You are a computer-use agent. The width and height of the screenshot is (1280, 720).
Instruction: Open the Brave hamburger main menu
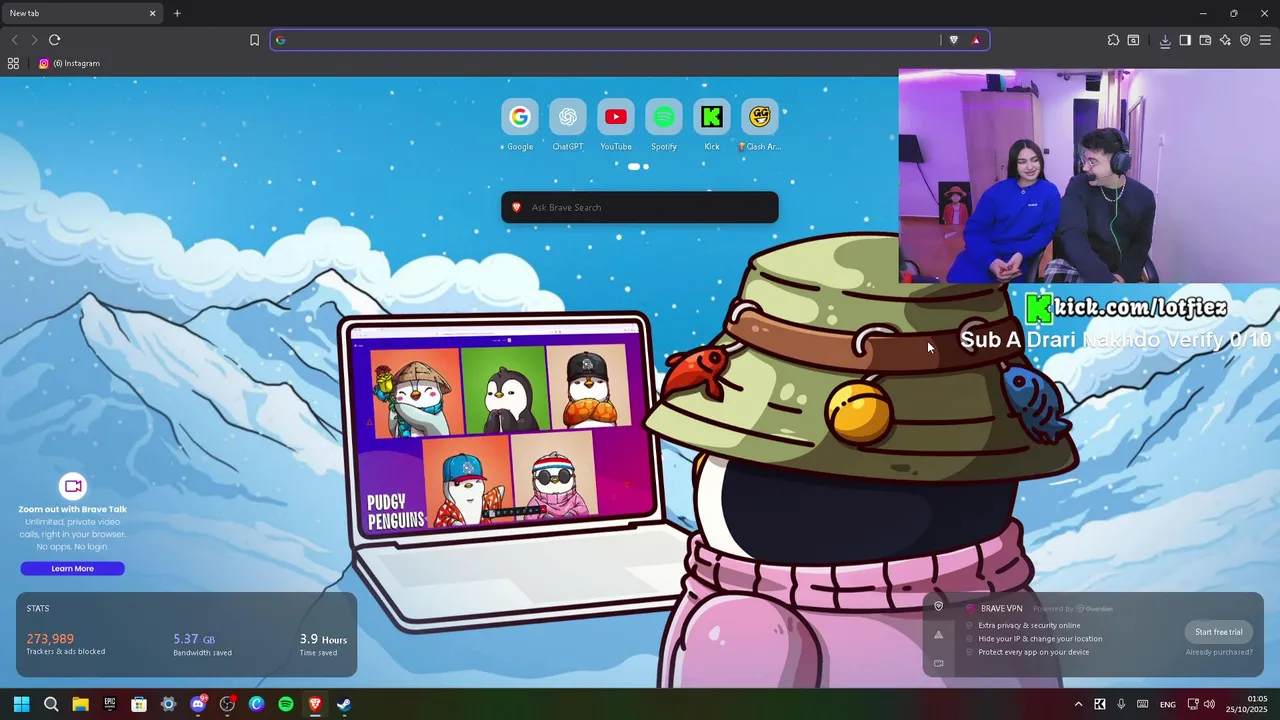point(1265,40)
